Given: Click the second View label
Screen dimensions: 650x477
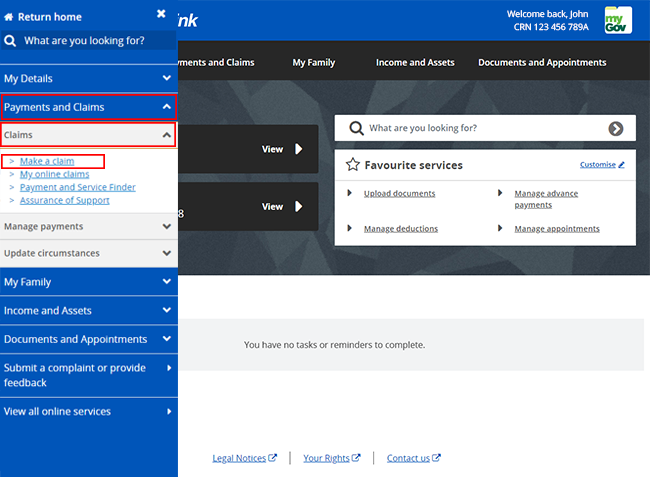Looking at the screenshot, I should [272, 207].
